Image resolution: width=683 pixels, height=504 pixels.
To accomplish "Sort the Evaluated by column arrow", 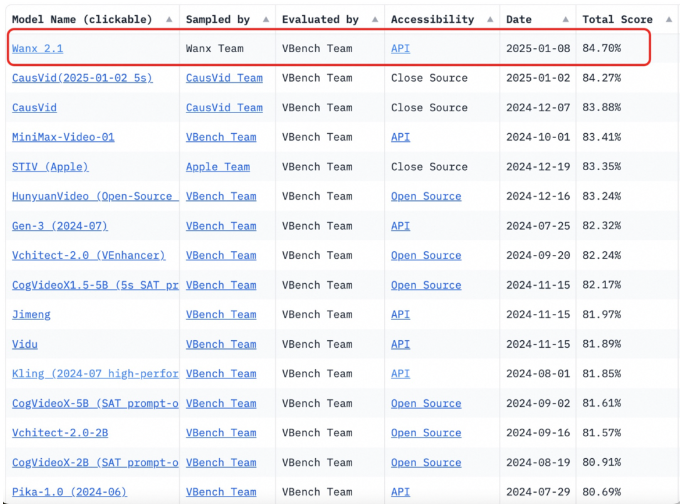I will pos(373,20).
